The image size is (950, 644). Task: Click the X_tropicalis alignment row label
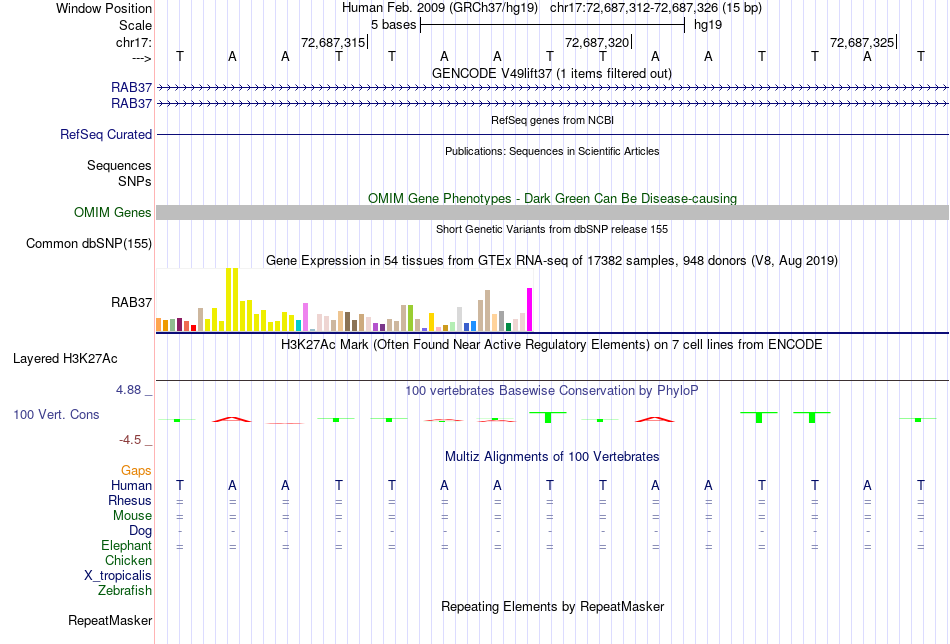click(x=118, y=576)
